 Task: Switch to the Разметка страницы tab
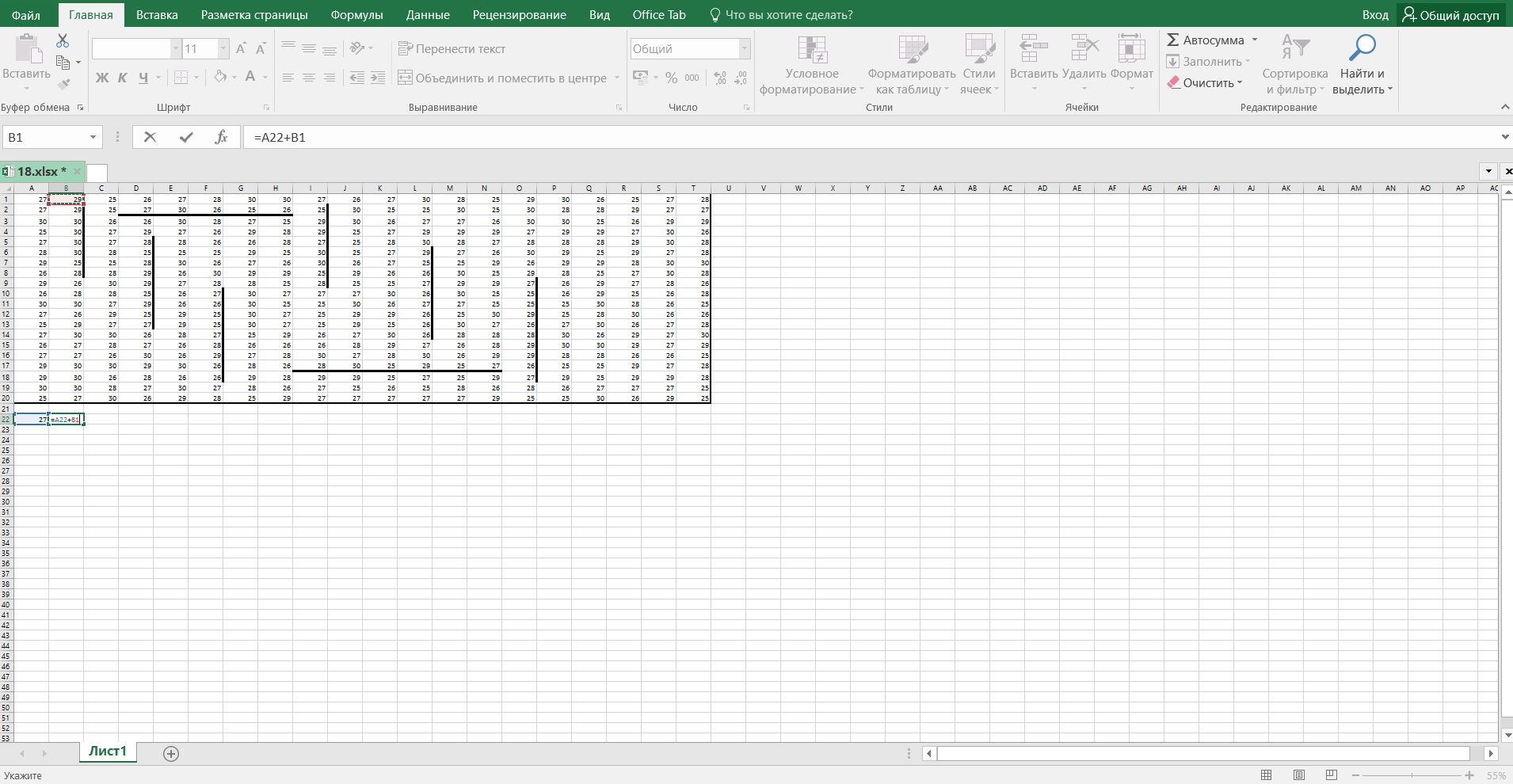point(254,14)
